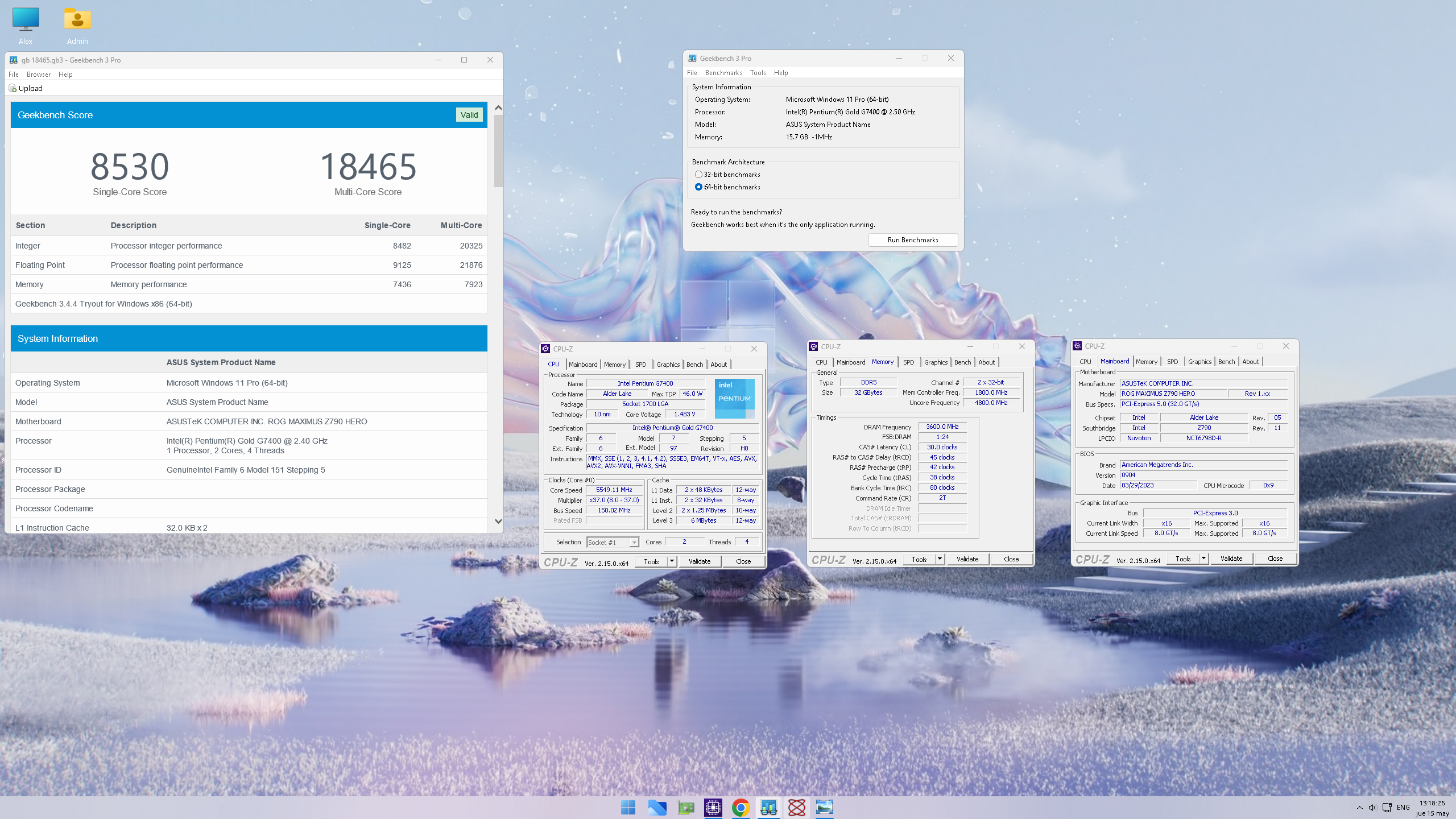
Task: Open the blue app icon next to Start
Action: 657,807
